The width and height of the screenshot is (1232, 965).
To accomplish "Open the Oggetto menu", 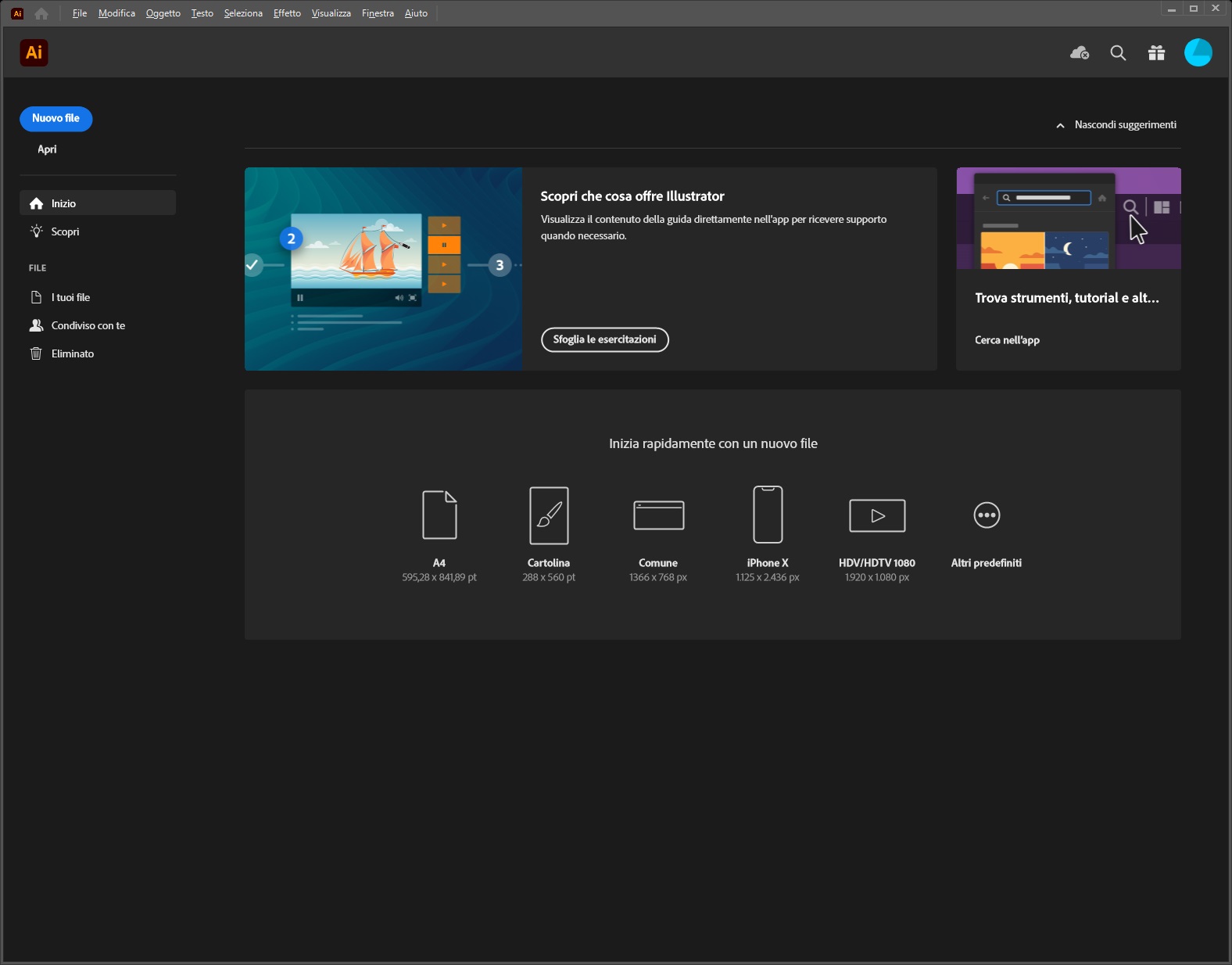I will [163, 13].
